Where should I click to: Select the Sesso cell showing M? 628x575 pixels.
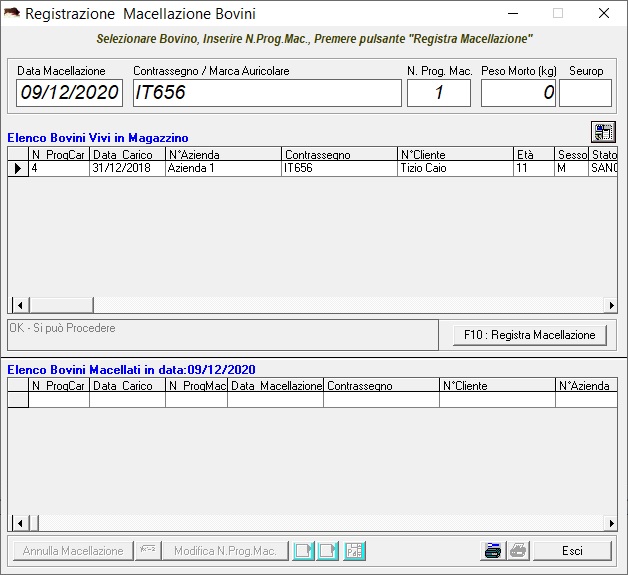[x=572, y=169]
